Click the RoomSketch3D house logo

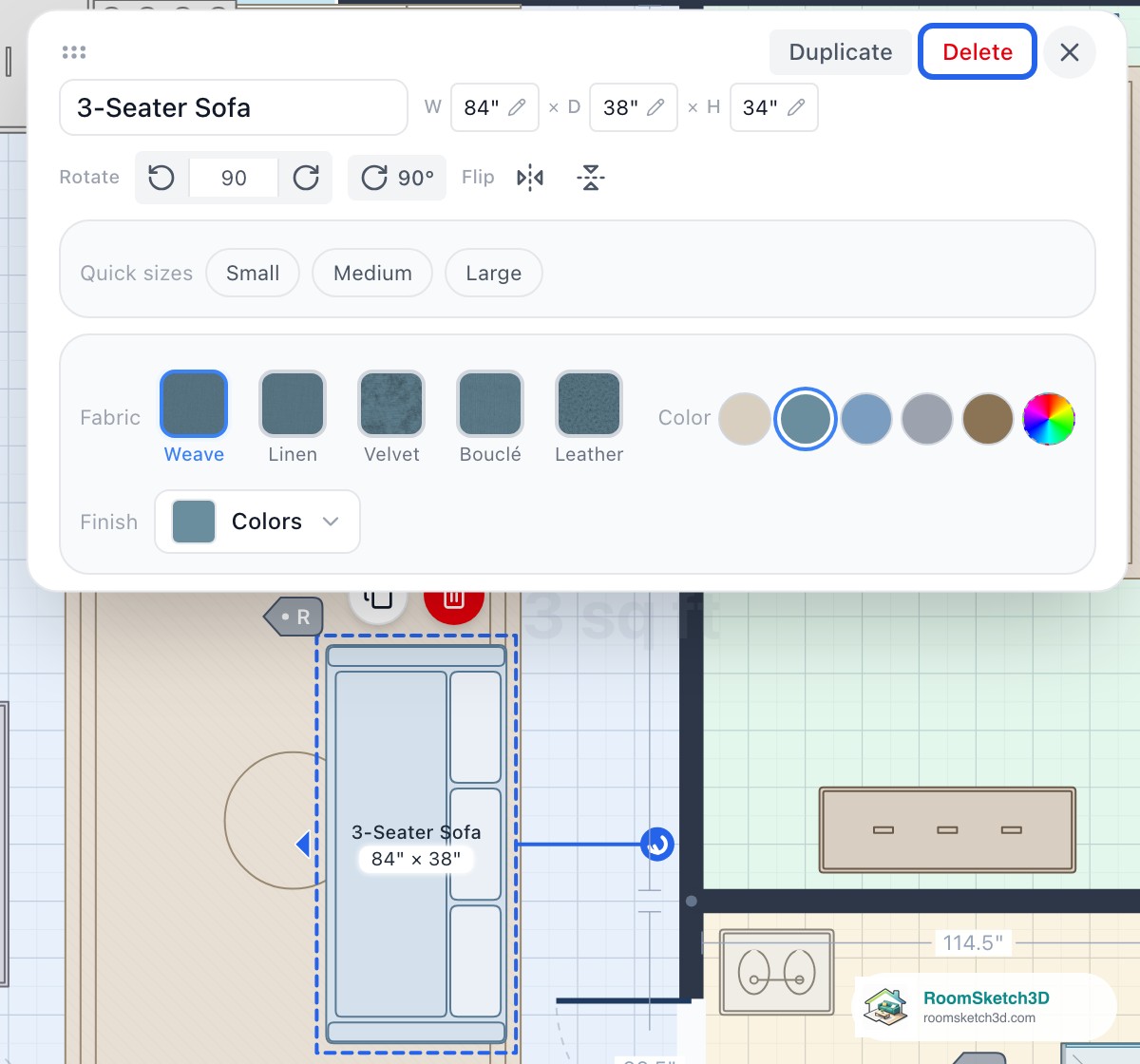tap(885, 1007)
